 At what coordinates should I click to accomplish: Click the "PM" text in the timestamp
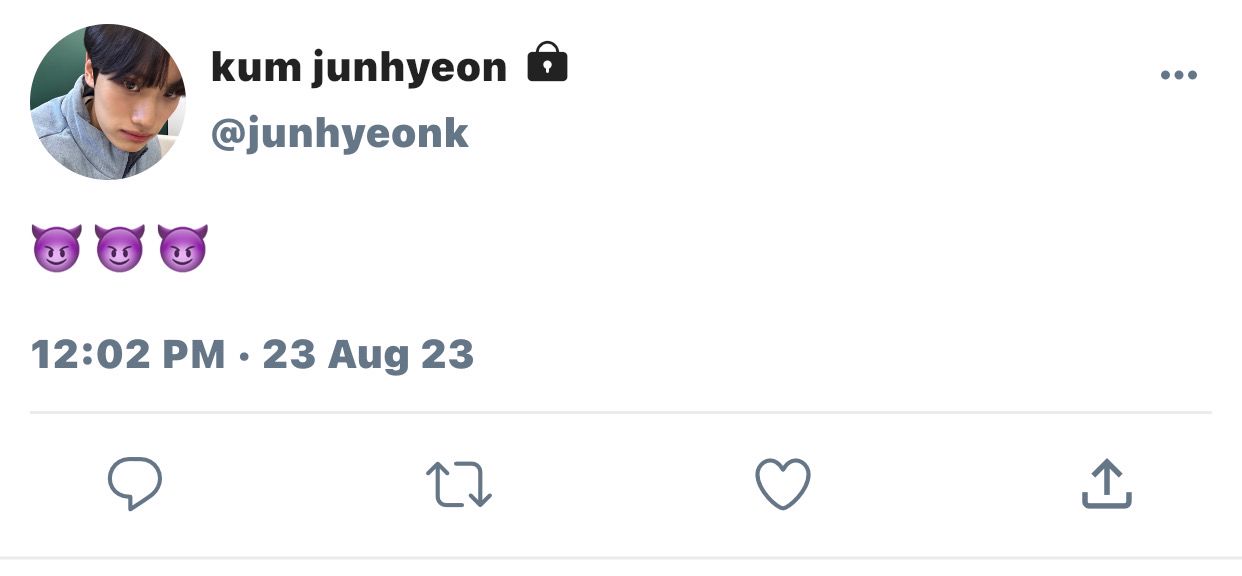[193, 355]
